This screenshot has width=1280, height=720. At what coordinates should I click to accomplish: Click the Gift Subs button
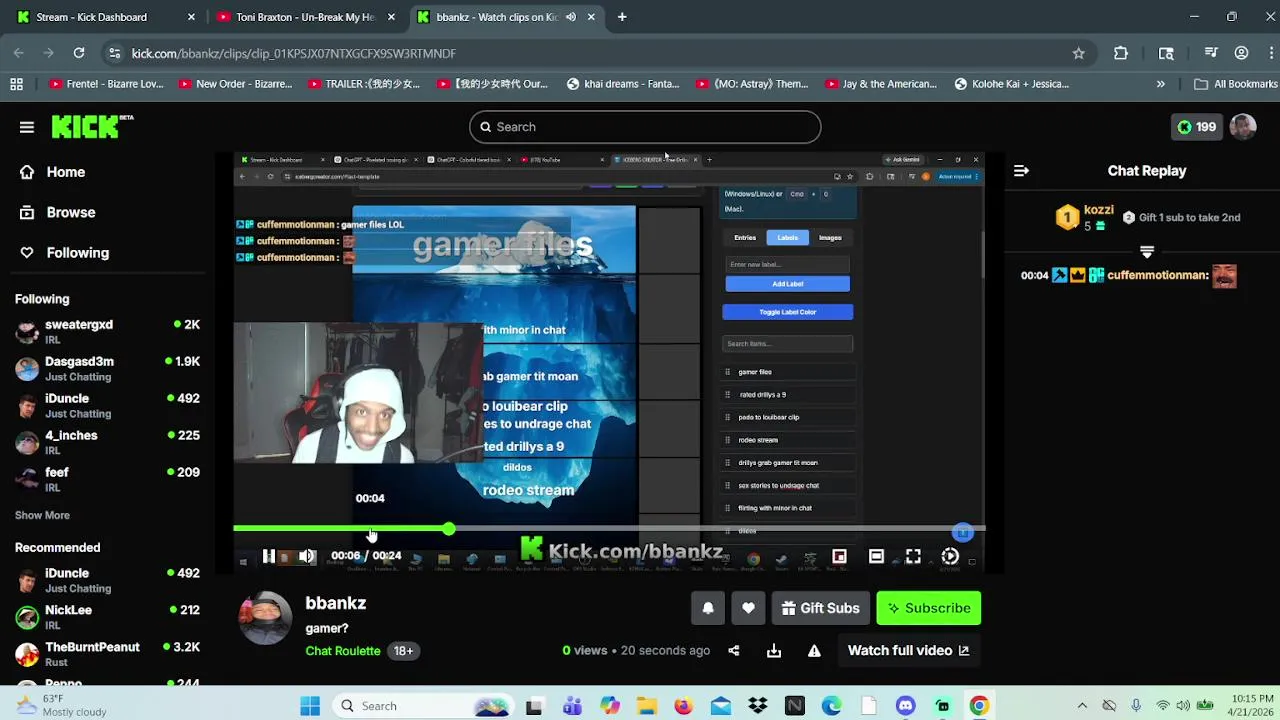[x=820, y=608]
